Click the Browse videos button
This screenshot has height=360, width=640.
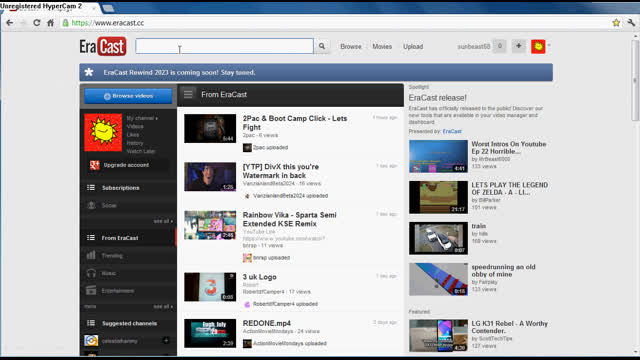(x=128, y=96)
